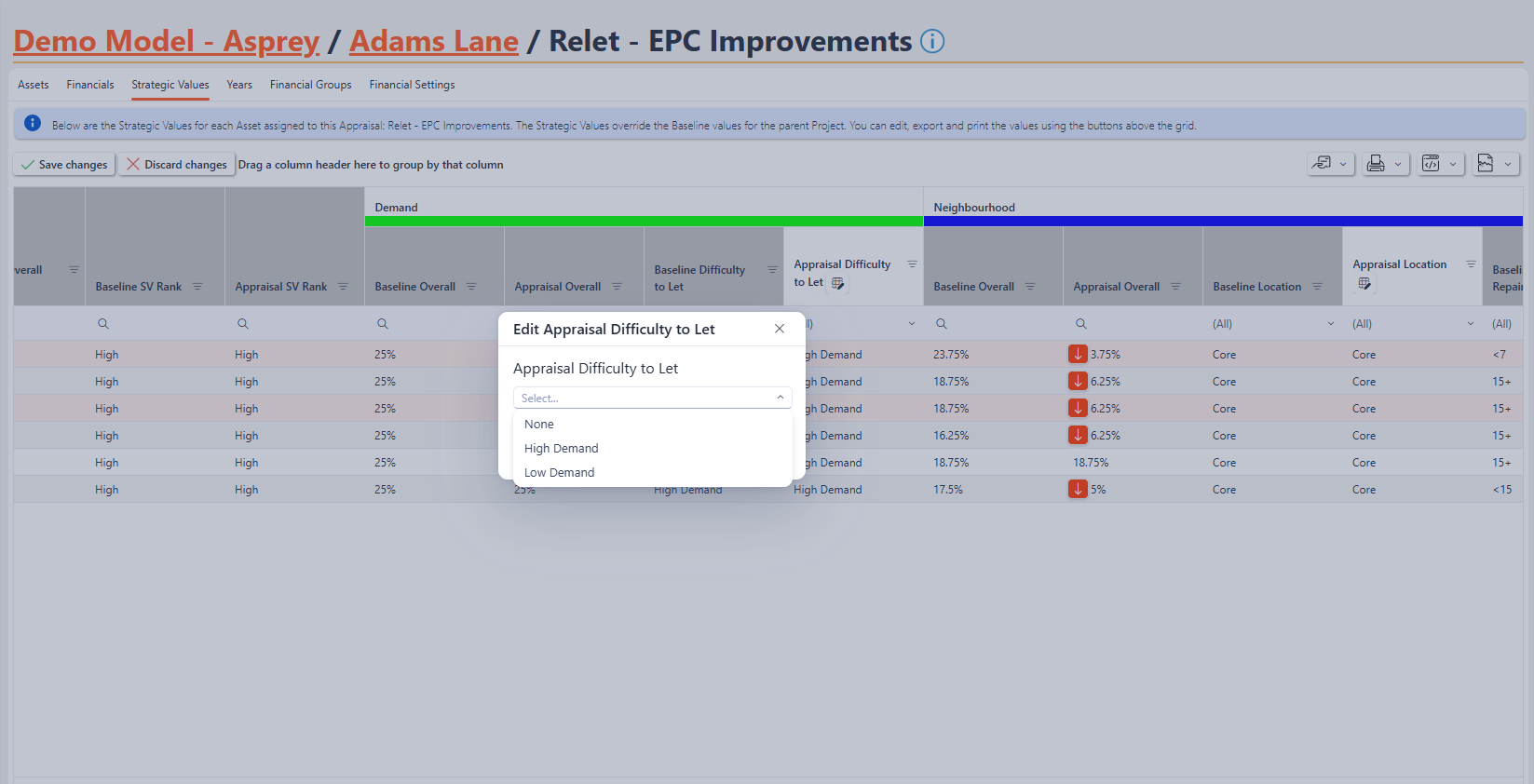Click the code window export icon
The height and width of the screenshot is (784, 1534).
1431,164
